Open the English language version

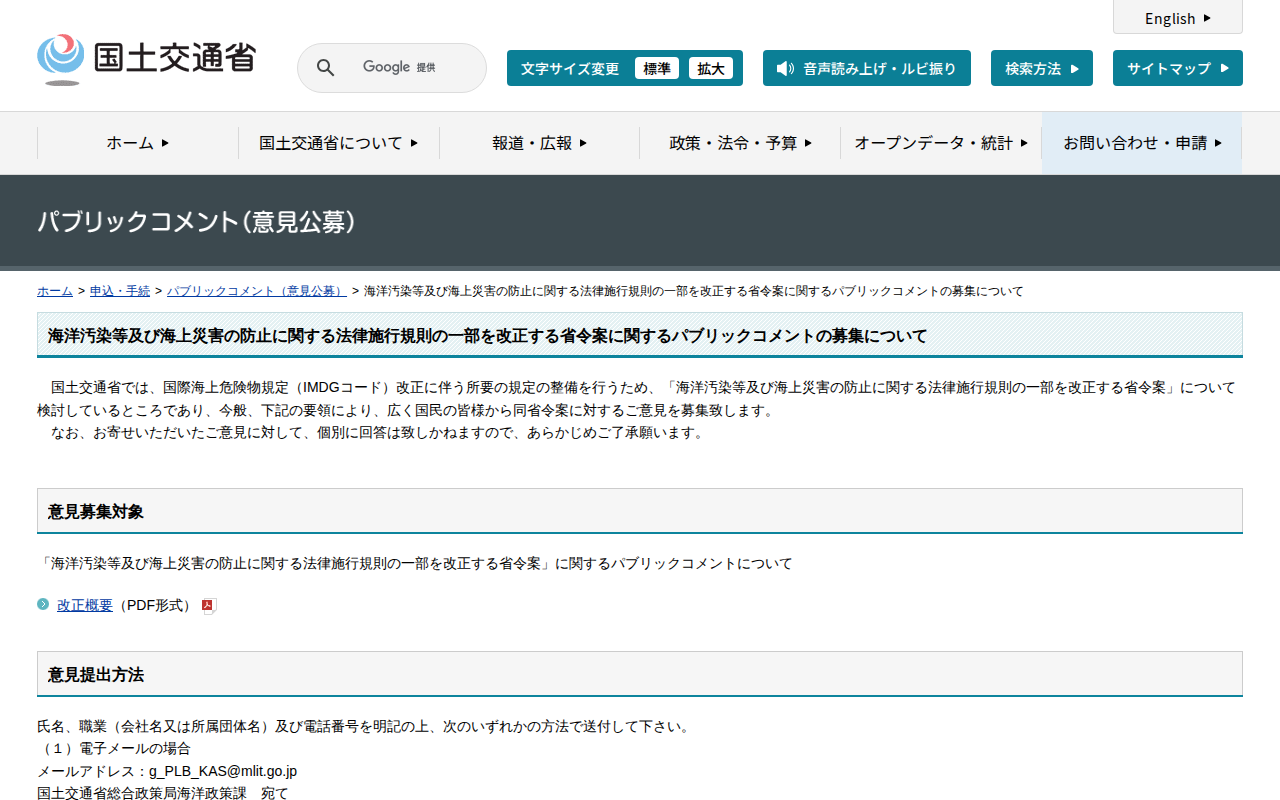pos(1178,18)
